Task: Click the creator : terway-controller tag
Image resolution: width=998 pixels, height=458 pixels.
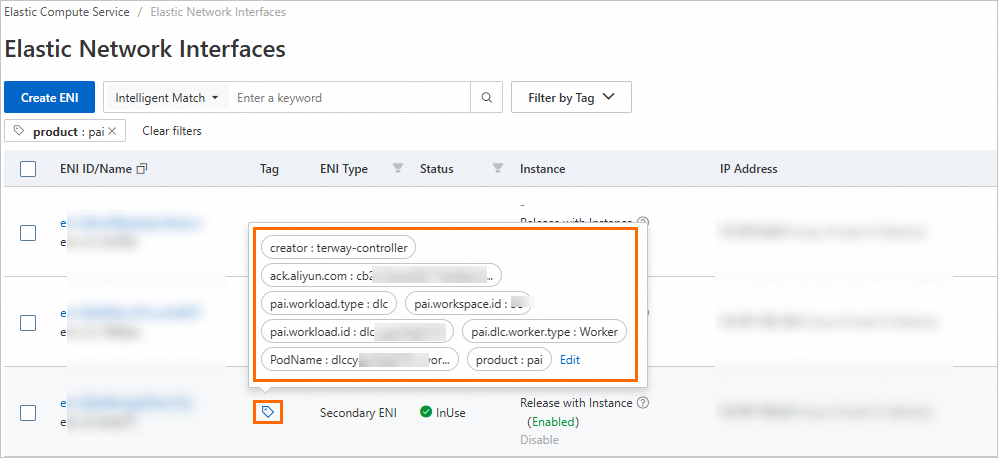Action: click(338, 247)
